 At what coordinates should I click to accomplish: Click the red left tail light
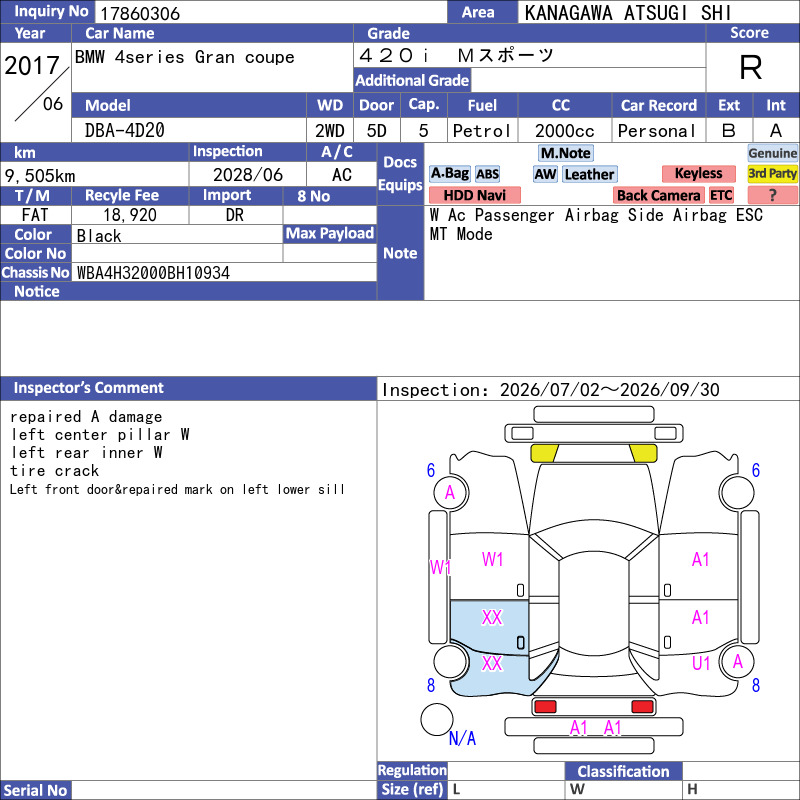click(545, 707)
